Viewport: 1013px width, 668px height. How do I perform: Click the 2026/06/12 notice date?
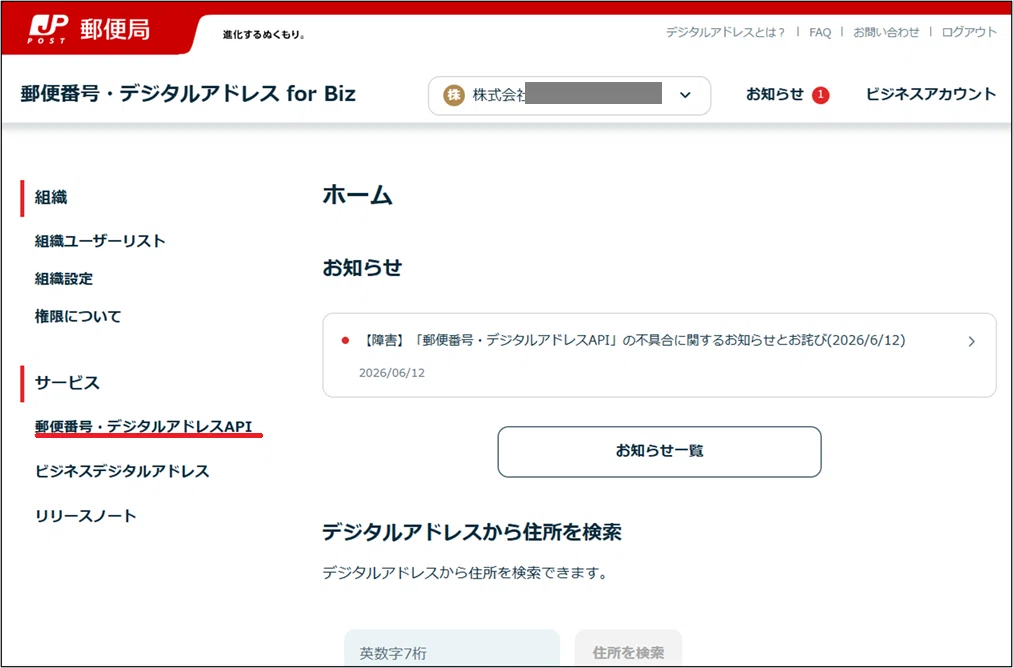coord(392,373)
